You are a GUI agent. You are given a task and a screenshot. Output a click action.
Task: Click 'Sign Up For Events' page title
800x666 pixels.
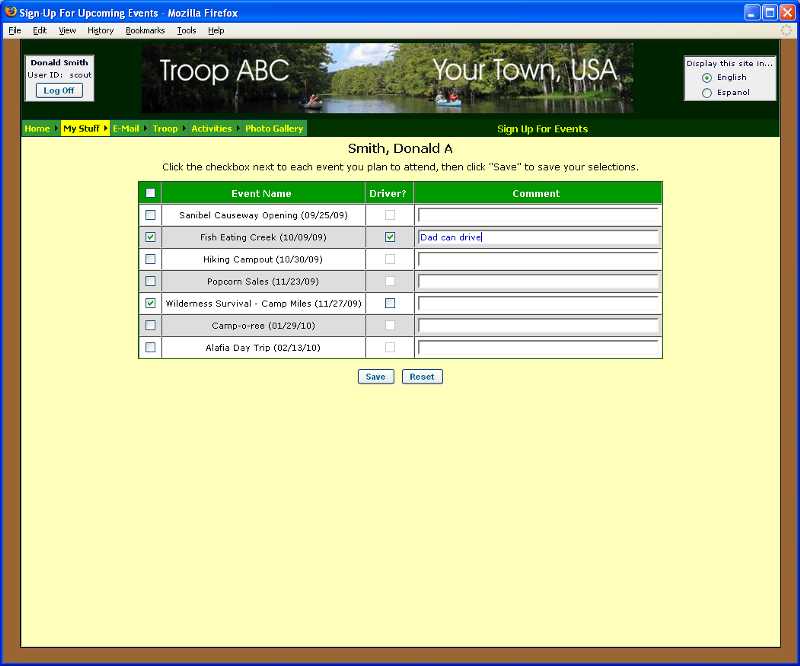coord(542,129)
